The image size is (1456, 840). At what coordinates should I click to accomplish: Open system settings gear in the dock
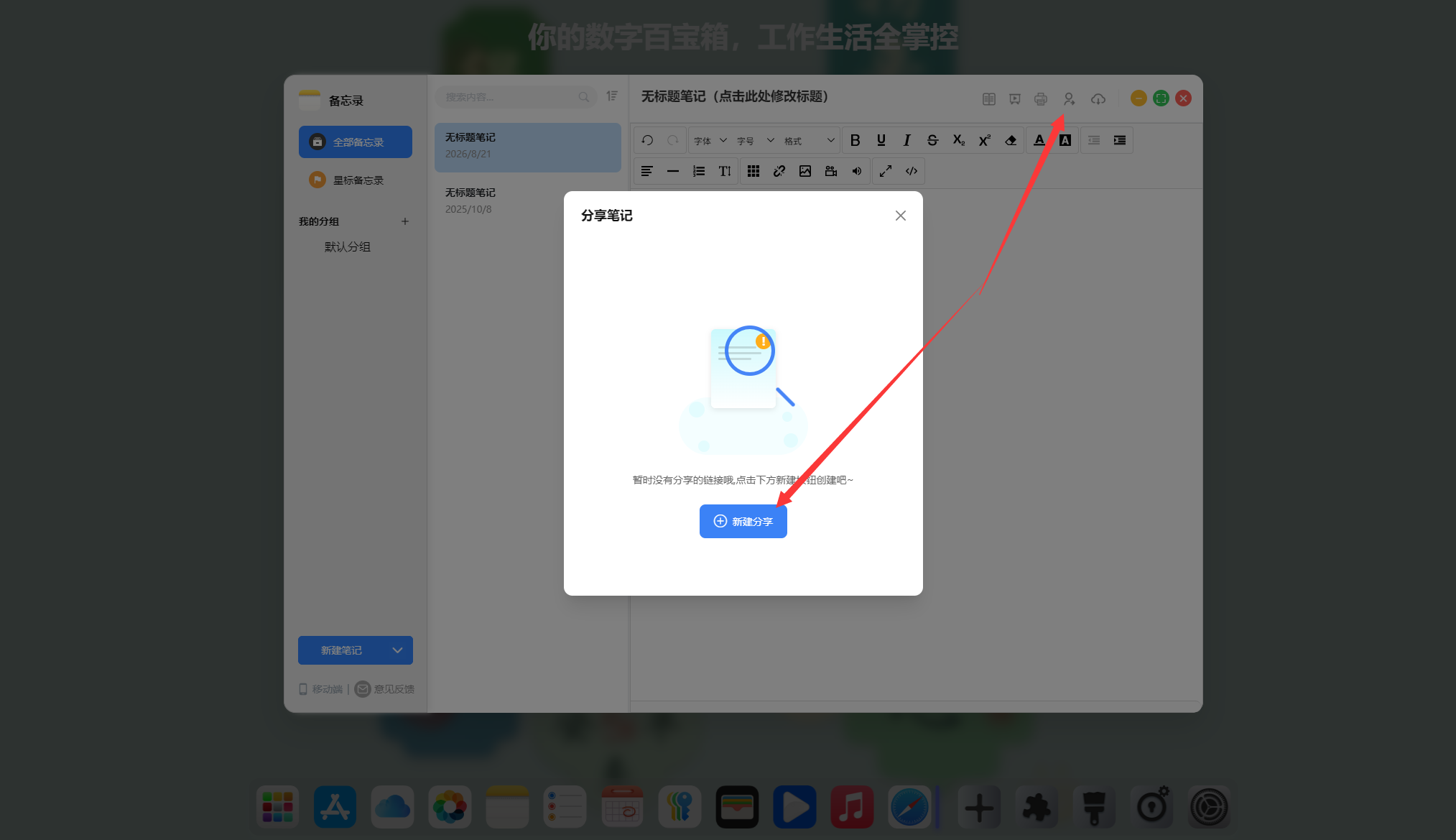click(1209, 807)
